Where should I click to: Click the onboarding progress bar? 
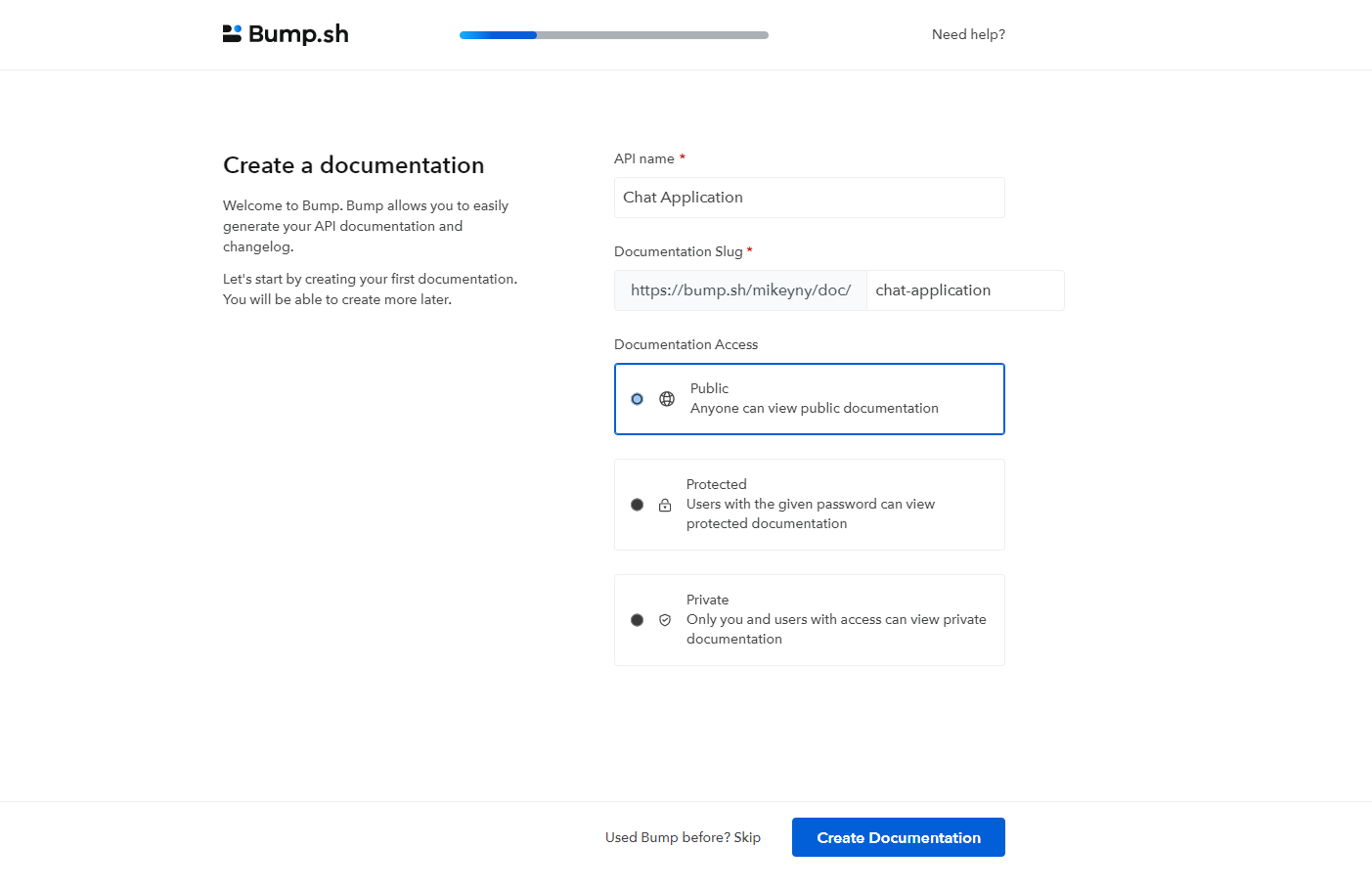613,34
